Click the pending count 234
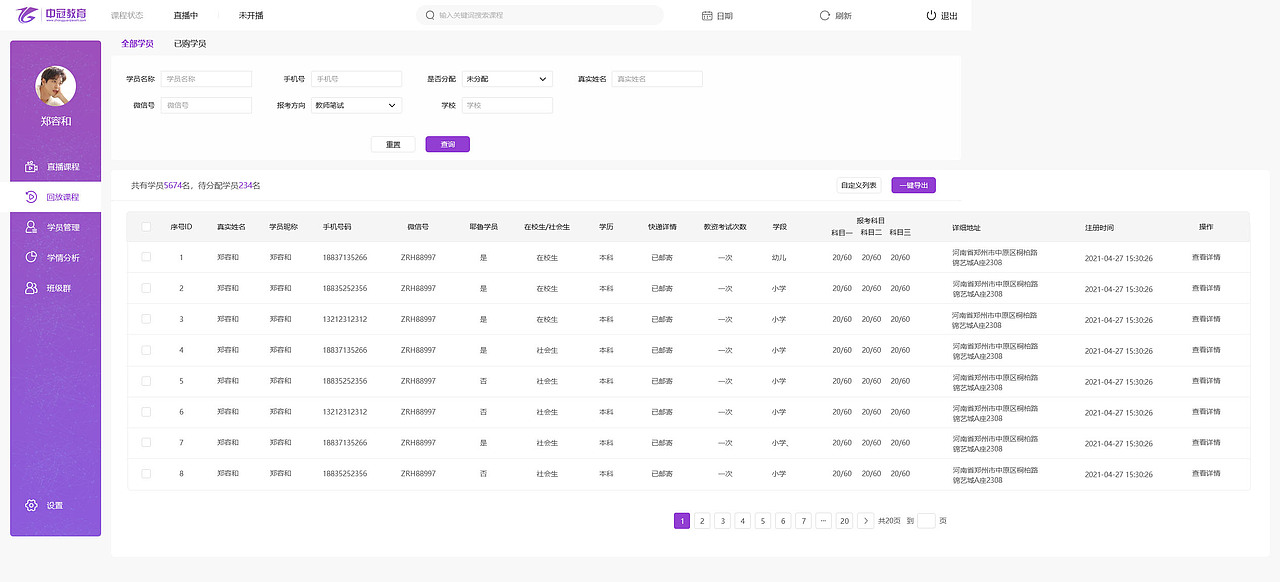Image resolution: width=1280 pixels, height=582 pixels. coord(245,186)
